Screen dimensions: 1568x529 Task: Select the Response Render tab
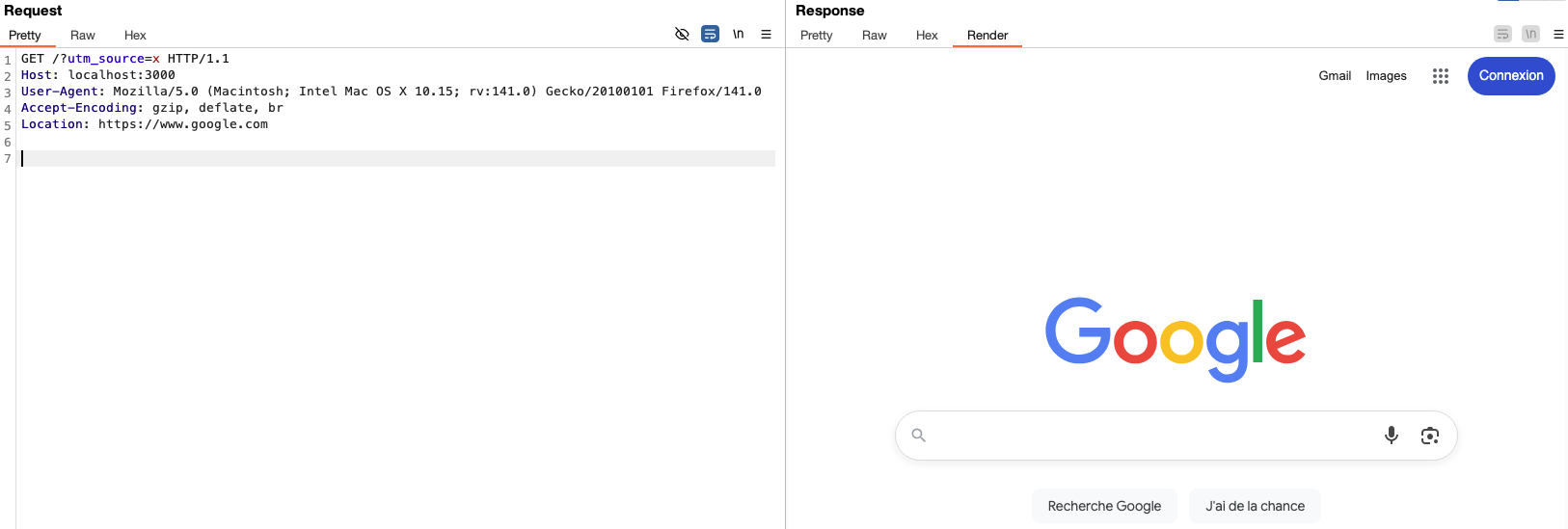click(x=987, y=35)
